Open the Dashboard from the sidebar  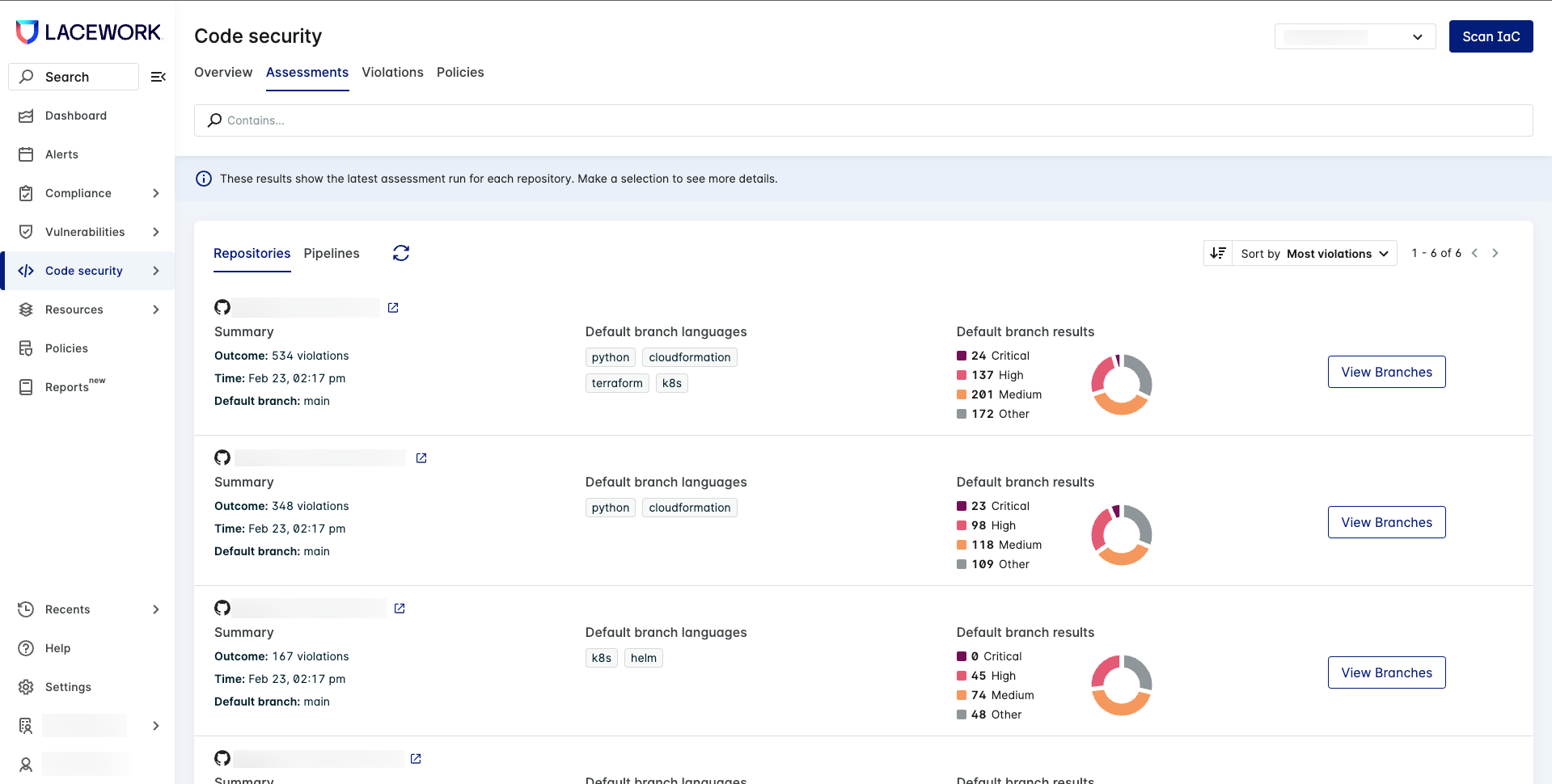(x=76, y=116)
